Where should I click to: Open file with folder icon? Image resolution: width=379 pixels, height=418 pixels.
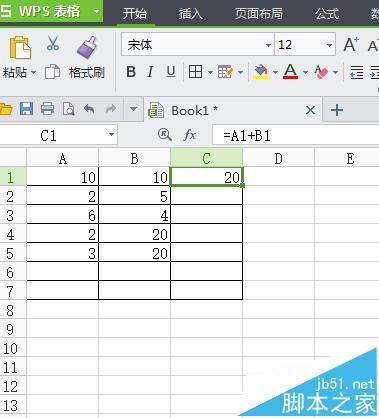pyautogui.click(x=6, y=109)
